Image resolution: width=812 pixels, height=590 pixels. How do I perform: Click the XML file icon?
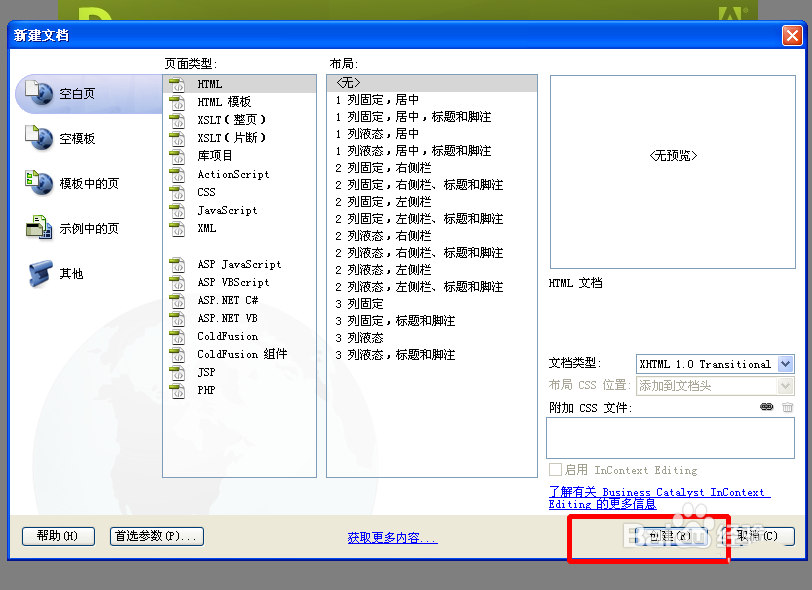click(x=177, y=228)
